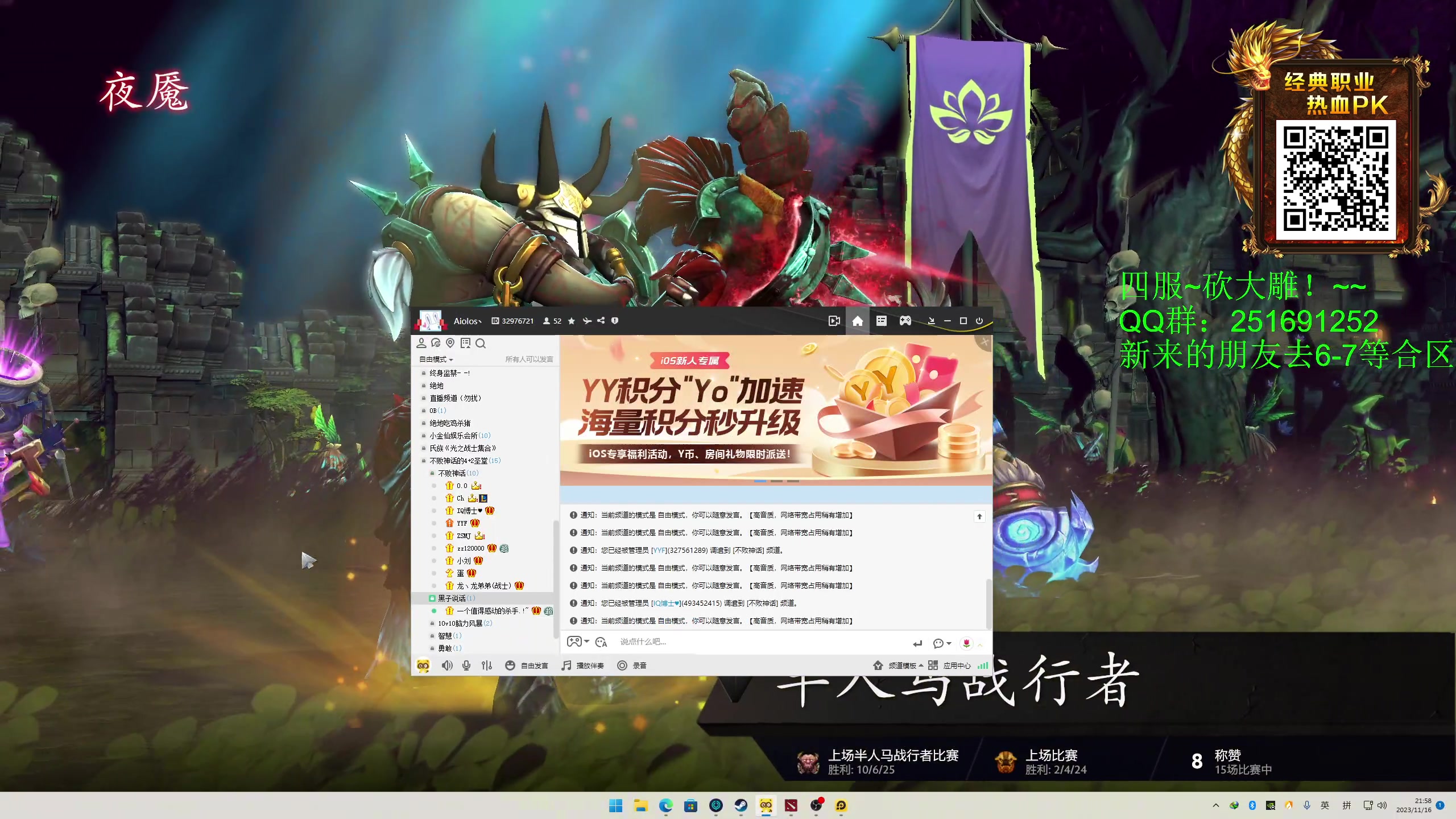The width and height of the screenshot is (1456, 819).
Task: Click the share icon in YY header
Action: [601, 321]
